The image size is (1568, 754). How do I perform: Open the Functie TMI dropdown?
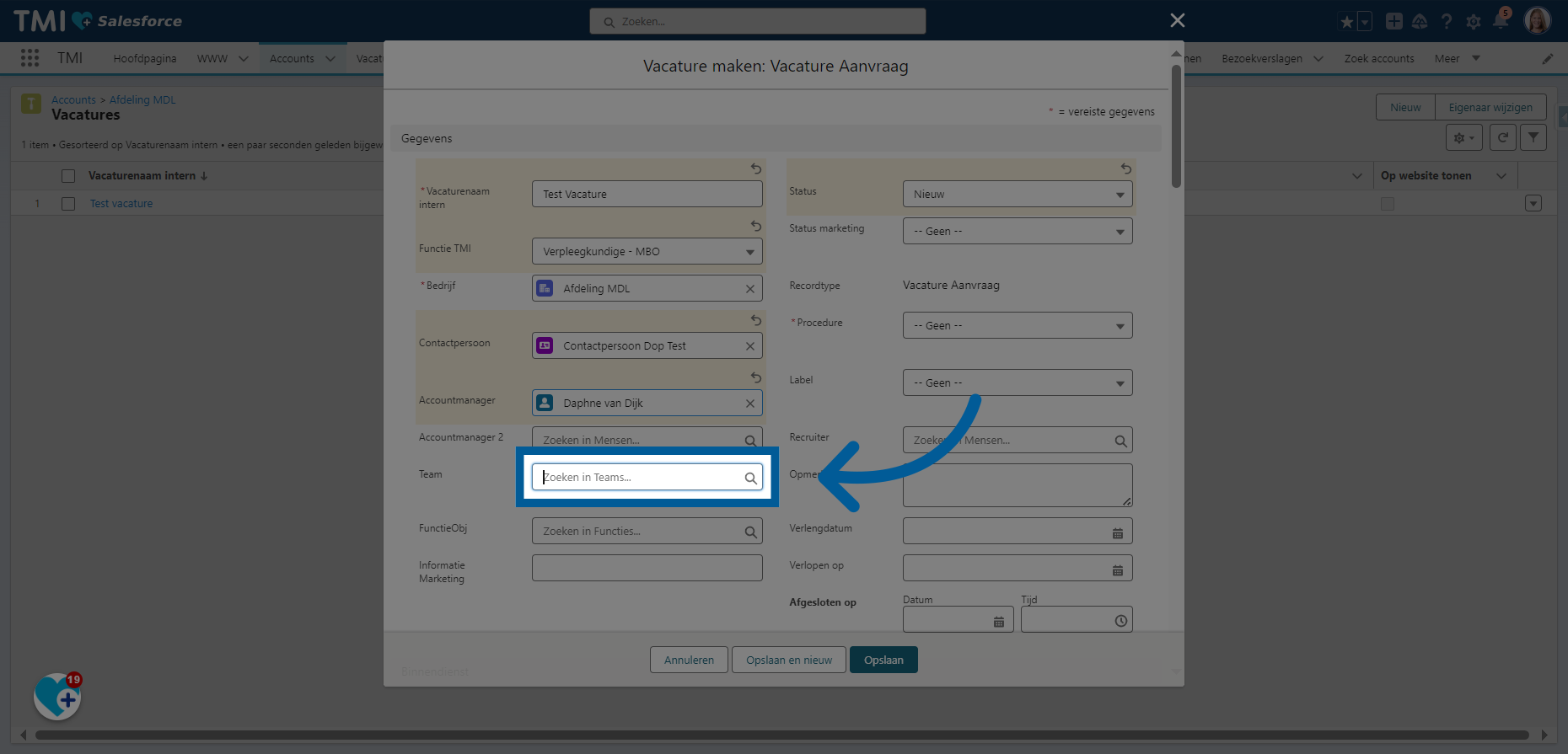647,251
